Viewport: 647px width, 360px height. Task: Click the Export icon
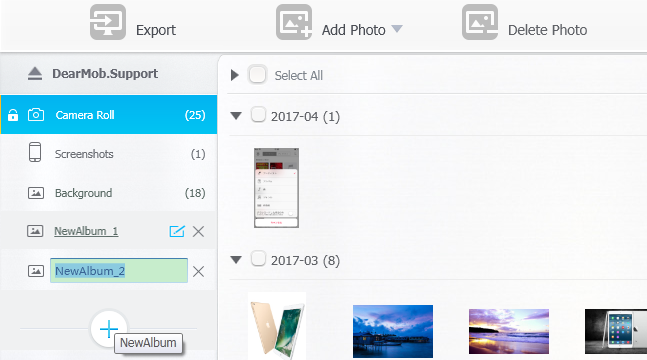click(x=108, y=22)
